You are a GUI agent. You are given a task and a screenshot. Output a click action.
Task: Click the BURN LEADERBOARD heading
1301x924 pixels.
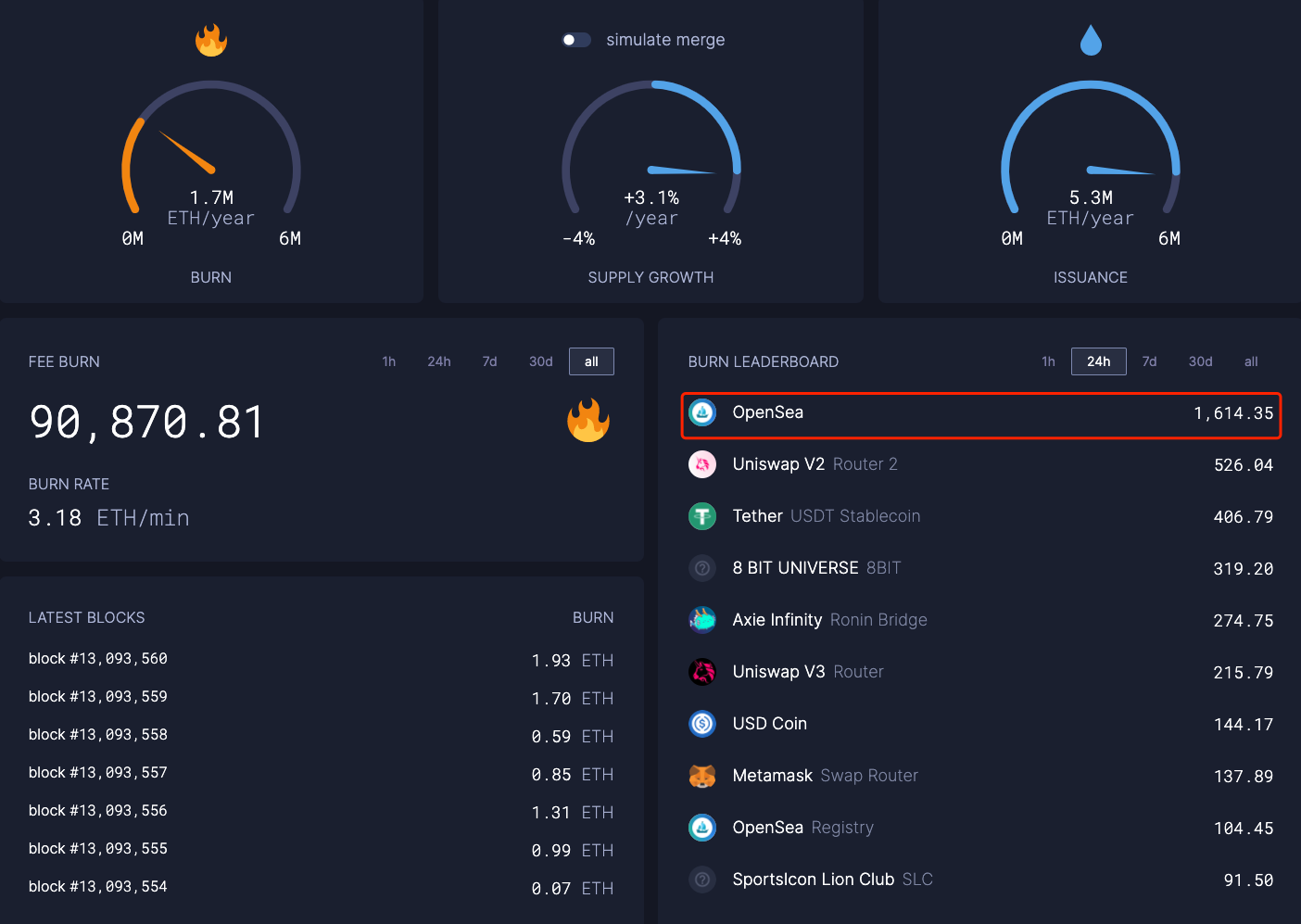(x=764, y=361)
